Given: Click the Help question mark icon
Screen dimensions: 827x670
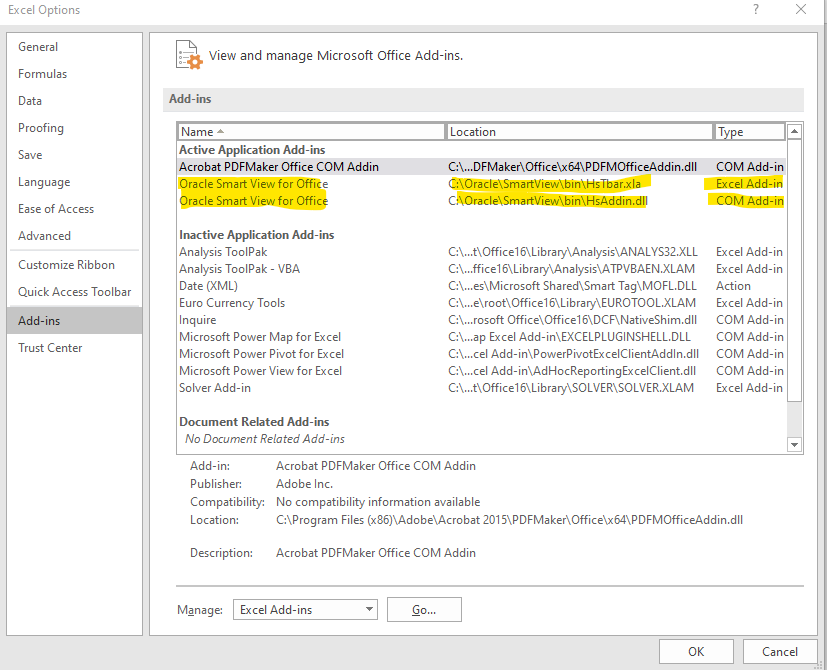Looking at the screenshot, I should click(x=756, y=9).
